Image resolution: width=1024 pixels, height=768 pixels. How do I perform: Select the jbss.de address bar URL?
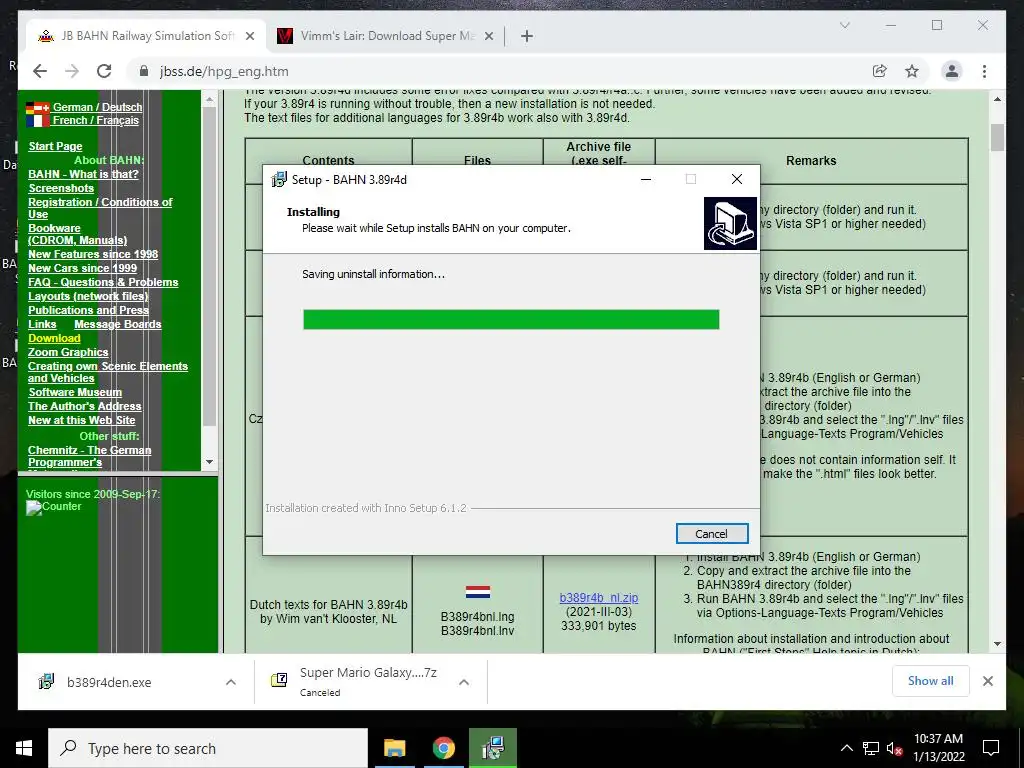click(x=224, y=71)
